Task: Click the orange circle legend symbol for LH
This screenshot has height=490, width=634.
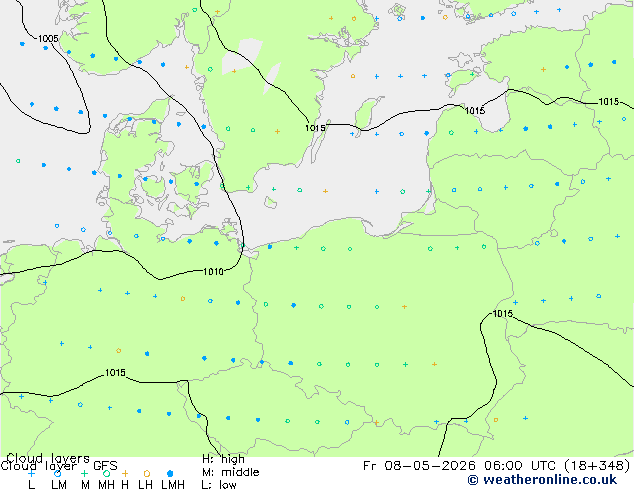Action: [147, 473]
